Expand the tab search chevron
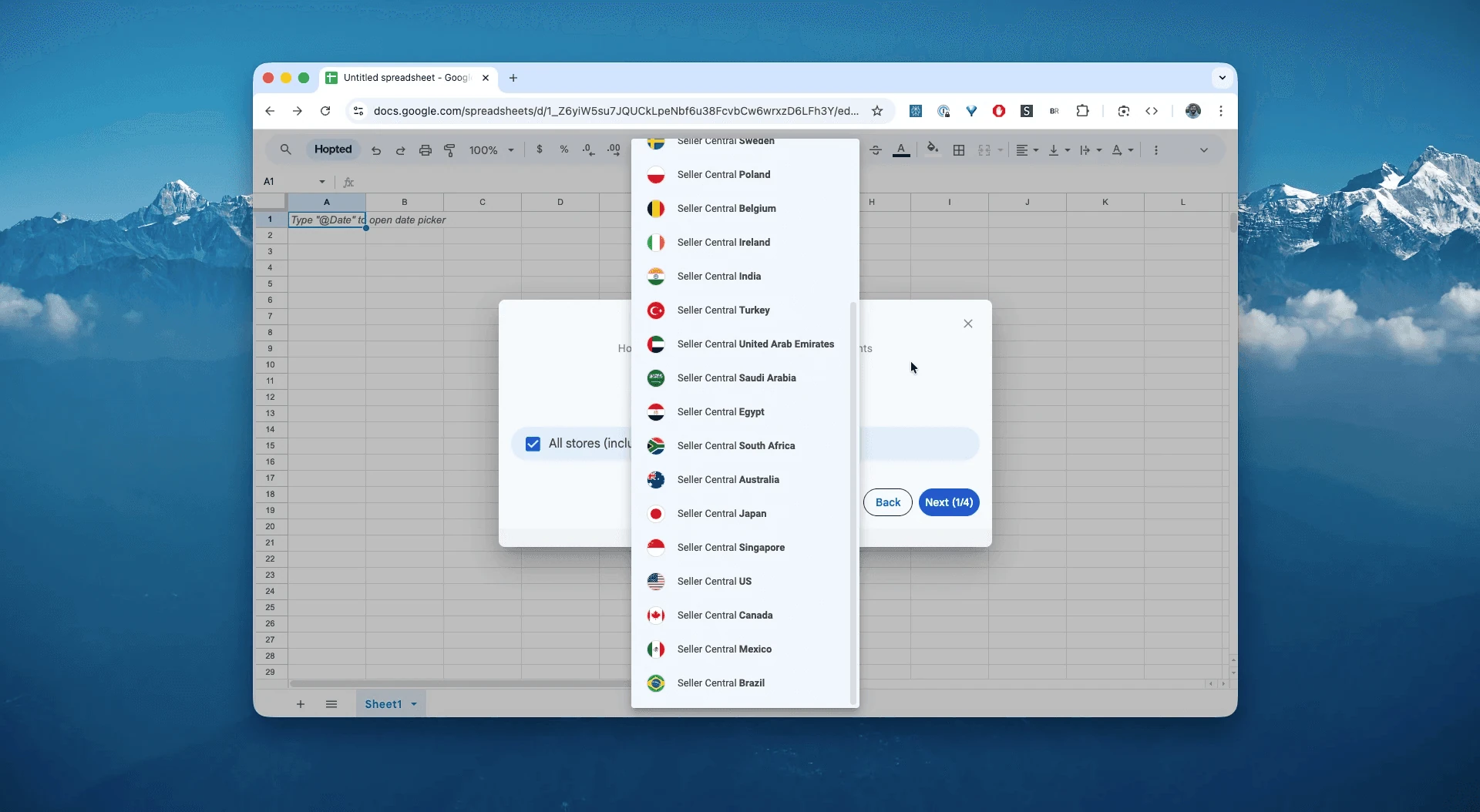Viewport: 1480px width, 812px height. (1222, 78)
